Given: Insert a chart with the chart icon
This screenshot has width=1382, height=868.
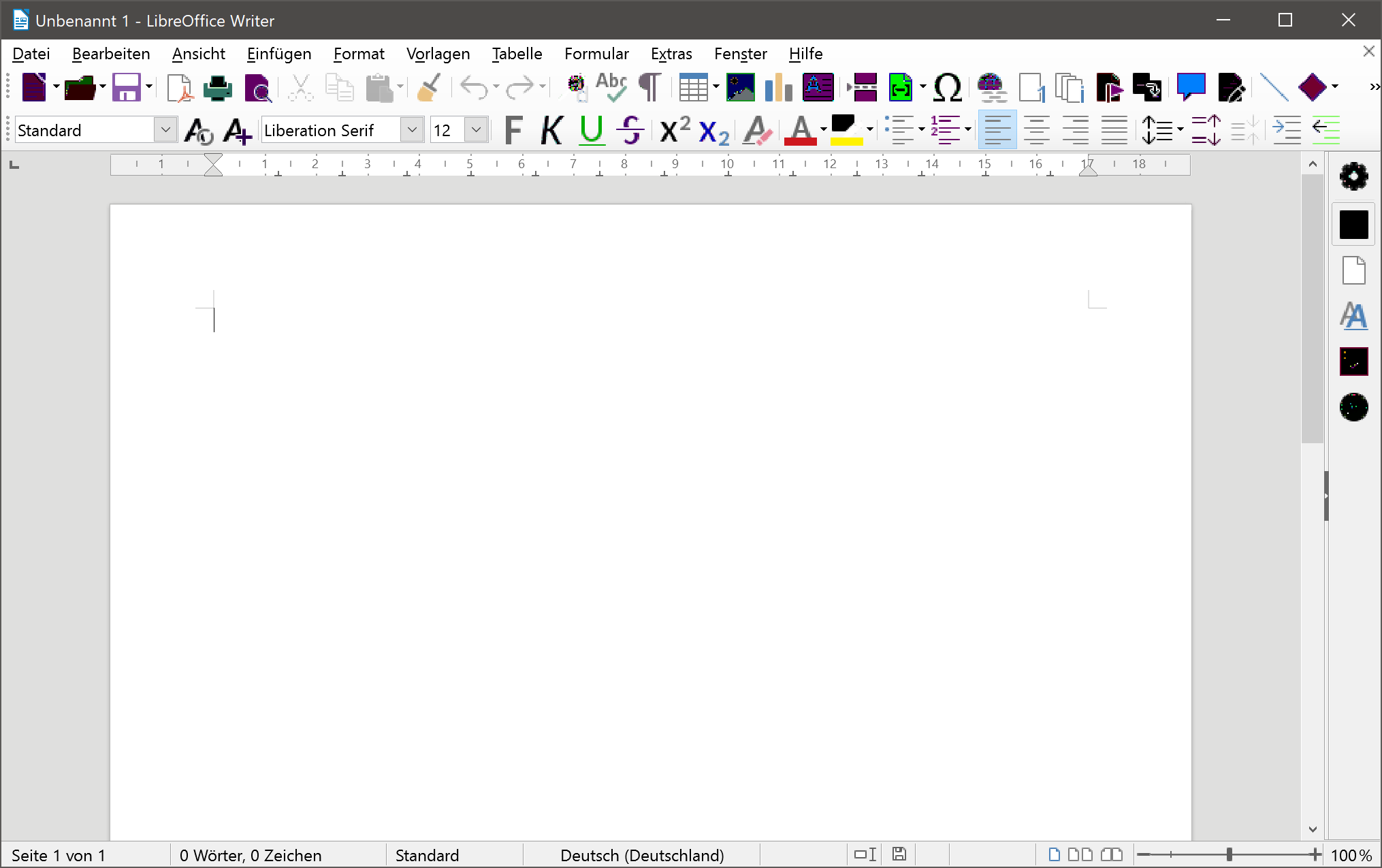Looking at the screenshot, I should click(778, 88).
